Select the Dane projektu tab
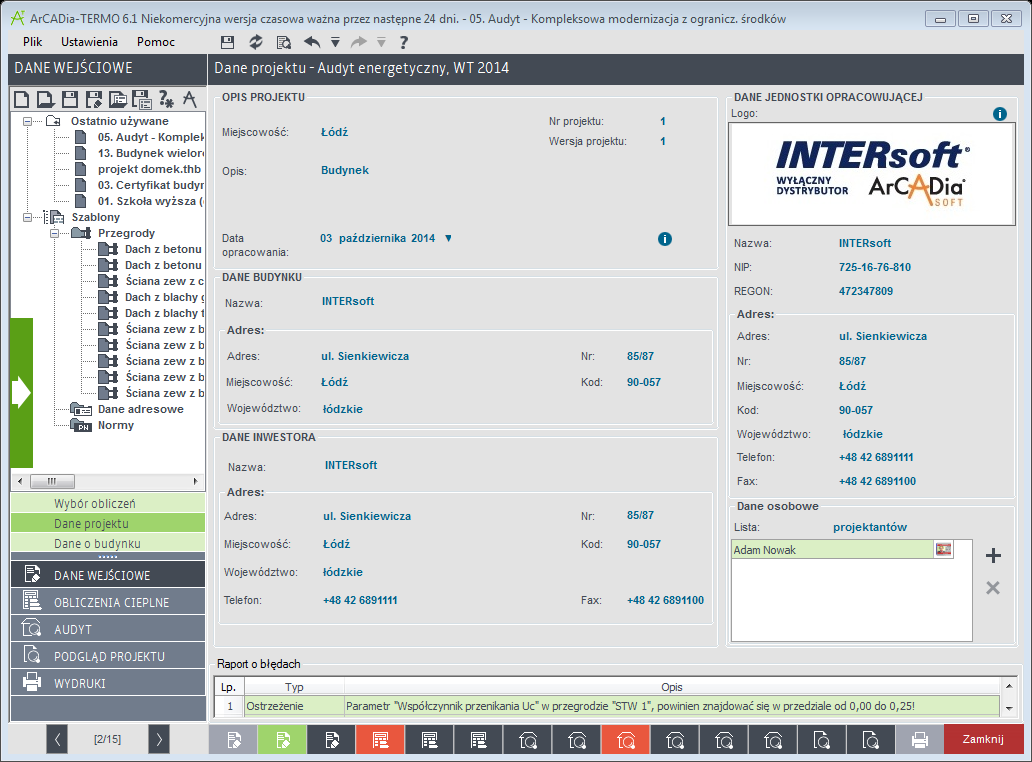Viewport: 1032px width, 762px height. [x=108, y=524]
